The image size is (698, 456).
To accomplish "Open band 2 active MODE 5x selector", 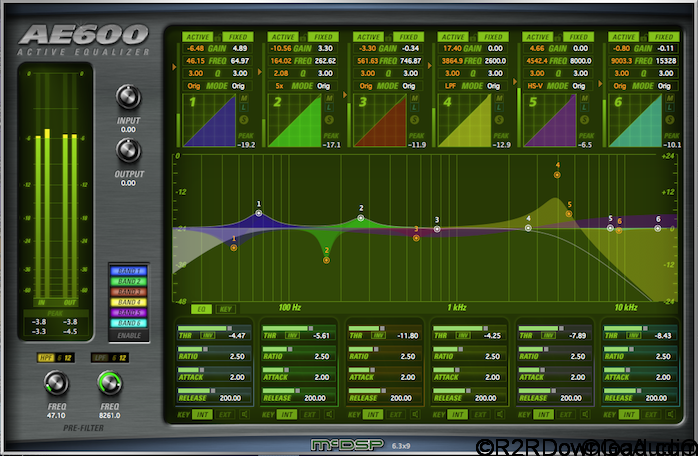I will click(279, 86).
